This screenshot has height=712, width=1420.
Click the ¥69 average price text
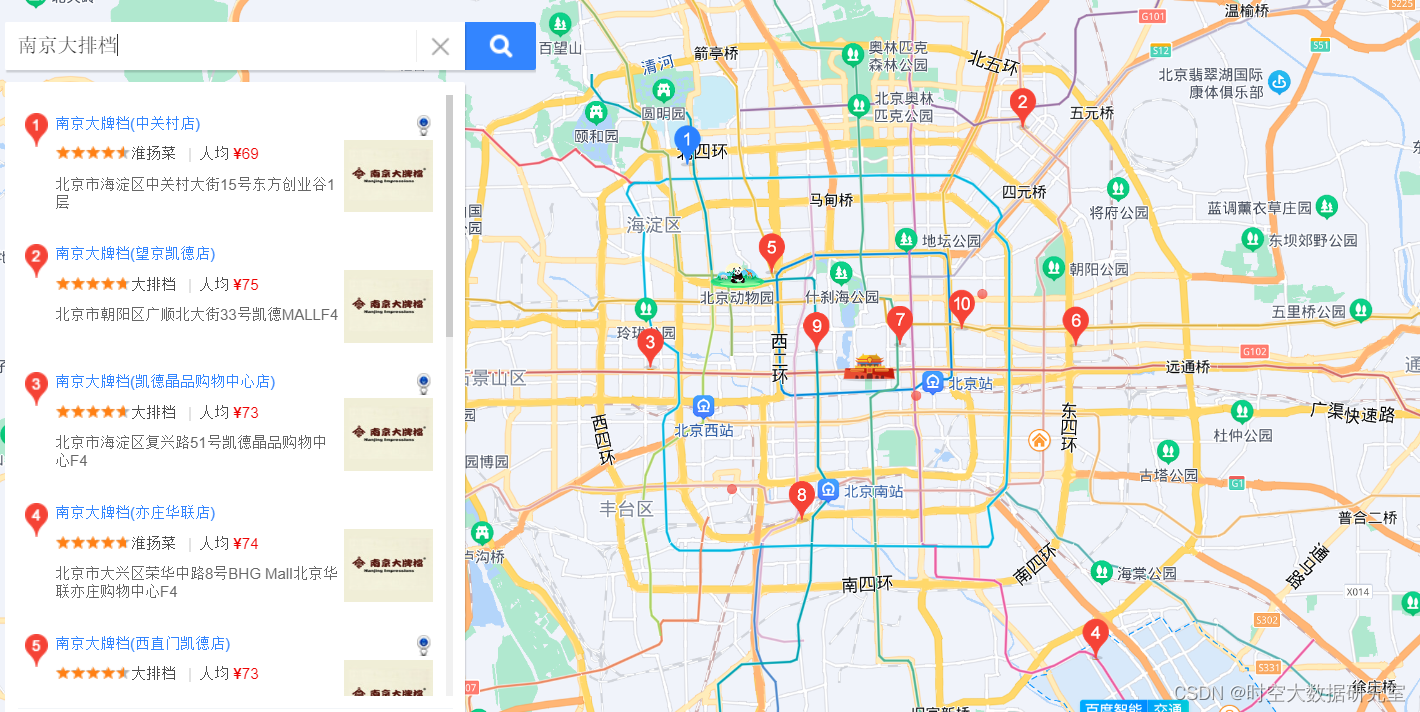[x=246, y=153]
